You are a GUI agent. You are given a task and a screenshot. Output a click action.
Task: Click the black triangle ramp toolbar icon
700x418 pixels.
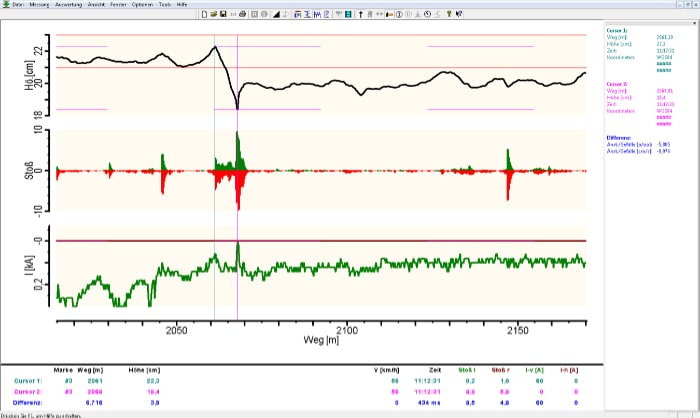pos(277,15)
